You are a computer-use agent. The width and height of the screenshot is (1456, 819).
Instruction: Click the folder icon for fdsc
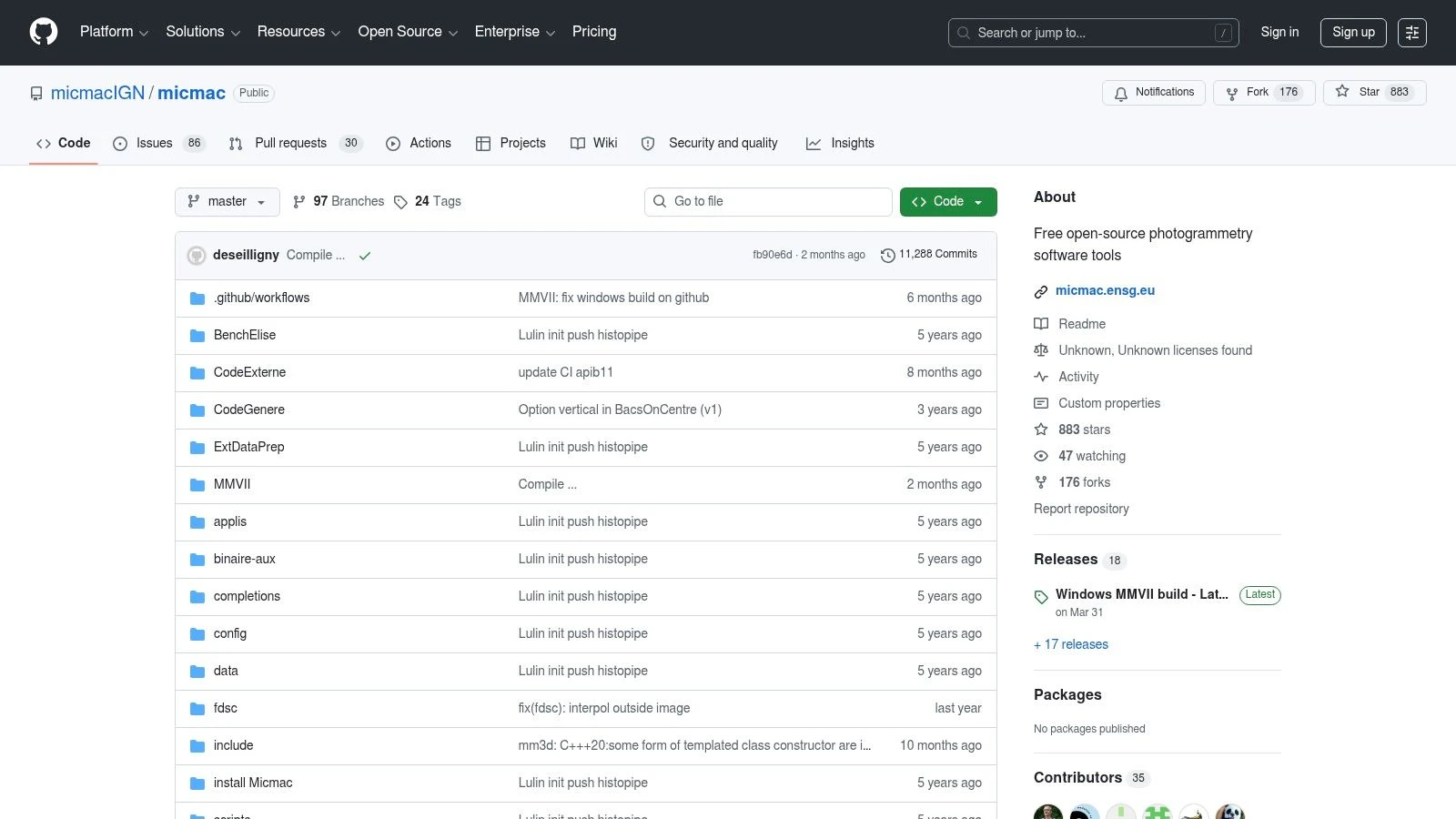click(197, 709)
